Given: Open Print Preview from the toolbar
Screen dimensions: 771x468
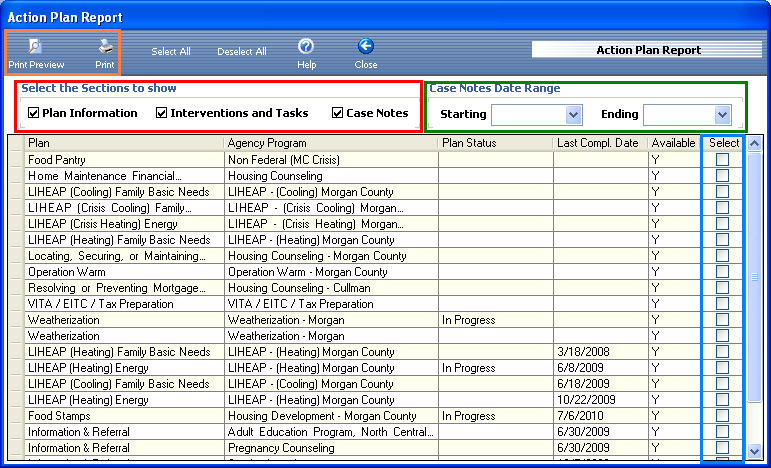Looking at the screenshot, I should pyautogui.click(x=35, y=46).
